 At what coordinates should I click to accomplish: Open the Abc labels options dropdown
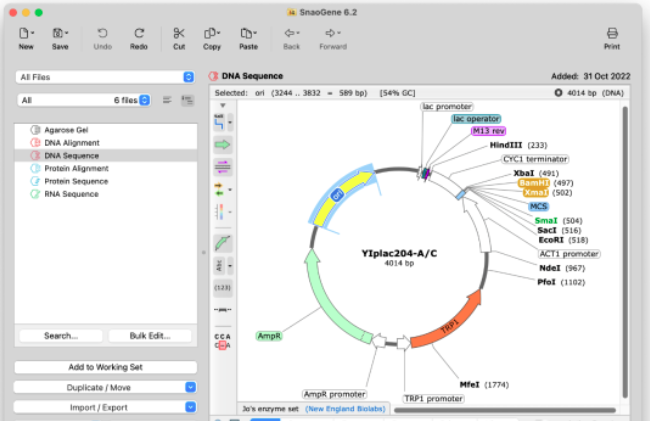tap(230, 266)
